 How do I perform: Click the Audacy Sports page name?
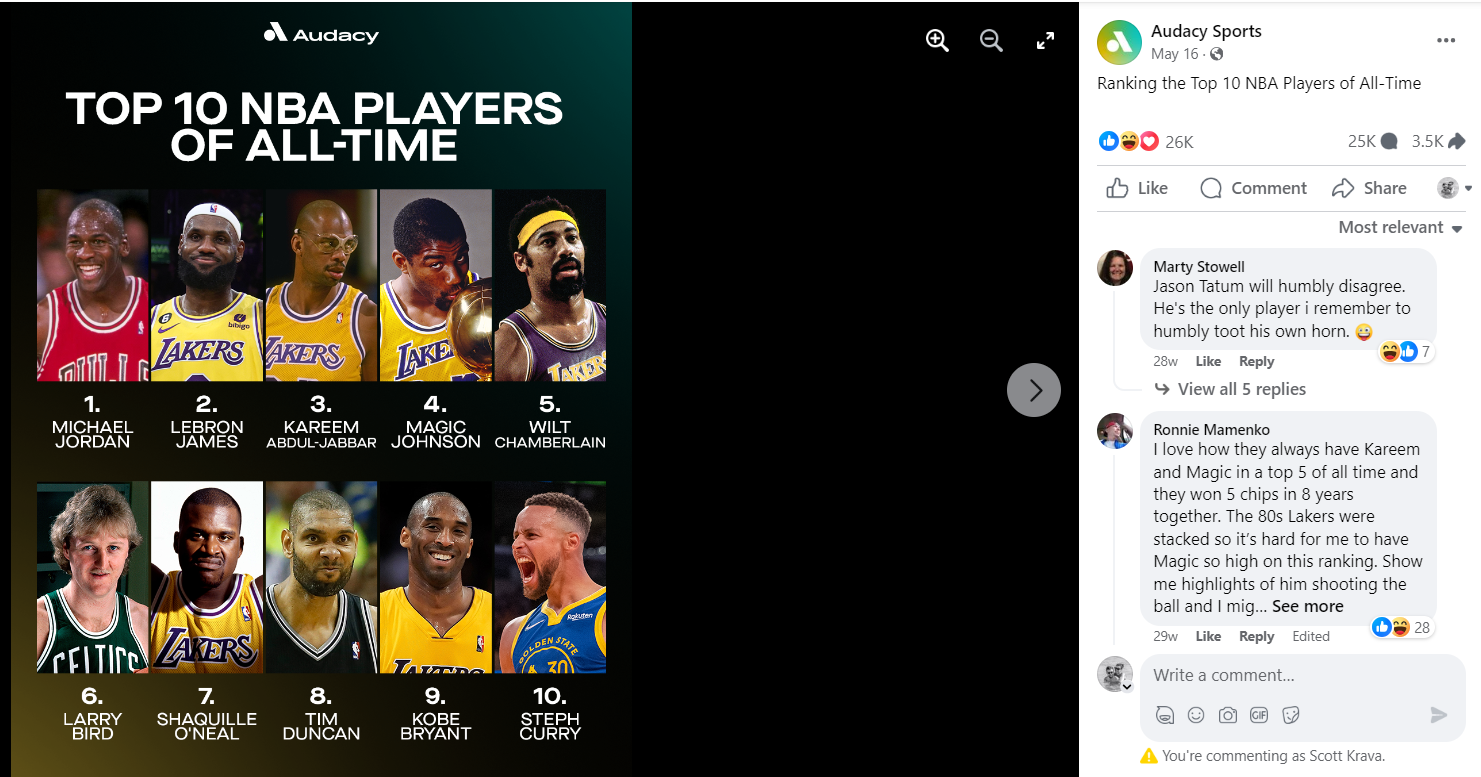pos(1206,31)
